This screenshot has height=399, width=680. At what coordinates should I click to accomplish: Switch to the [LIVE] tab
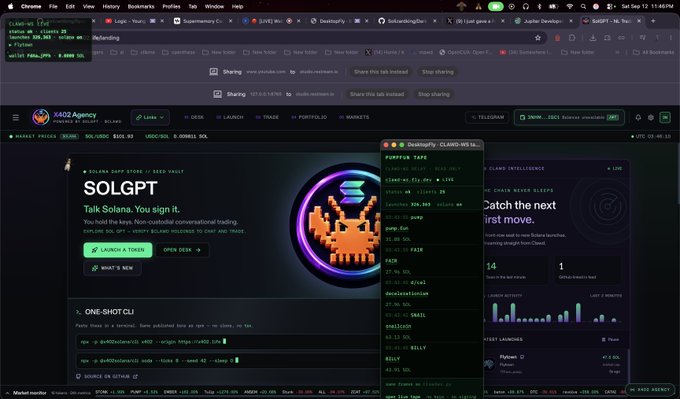[x=270, y=21]
